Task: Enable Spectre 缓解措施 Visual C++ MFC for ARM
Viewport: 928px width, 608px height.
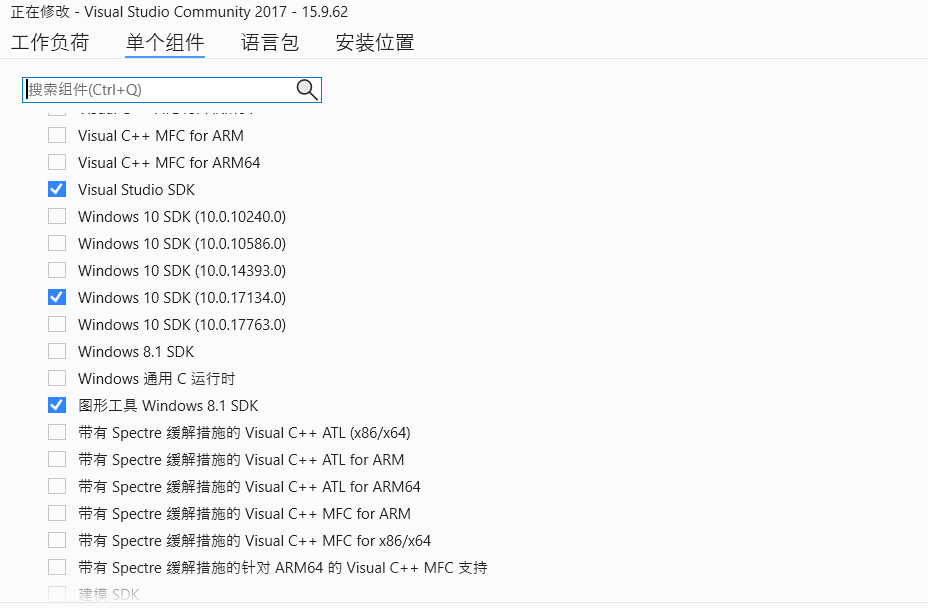Action: click(57, 513)
